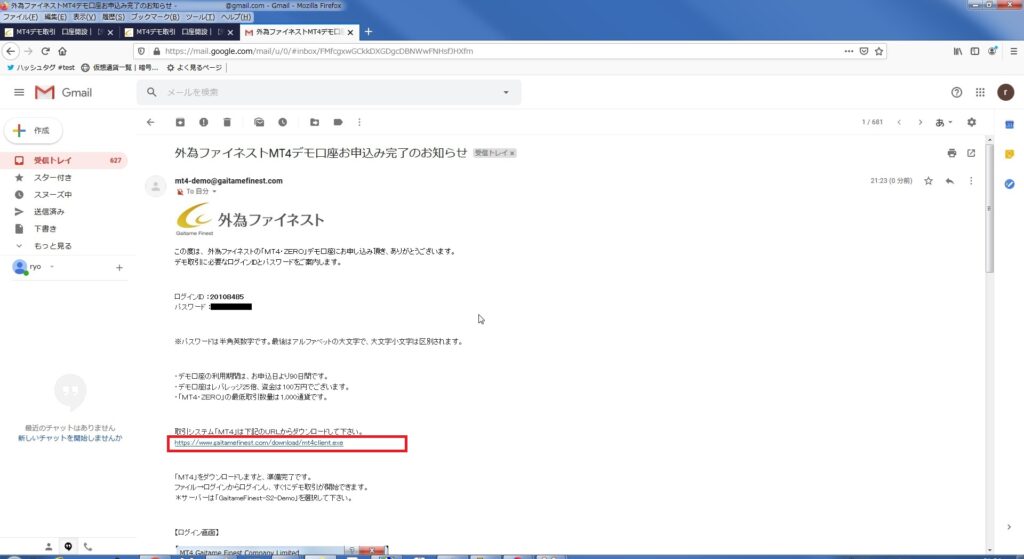Viewport: 1024px width, 559px height.
Task: Open the Calendar side panel icon
Action: pyautogui.click(x=1010, y=125)
